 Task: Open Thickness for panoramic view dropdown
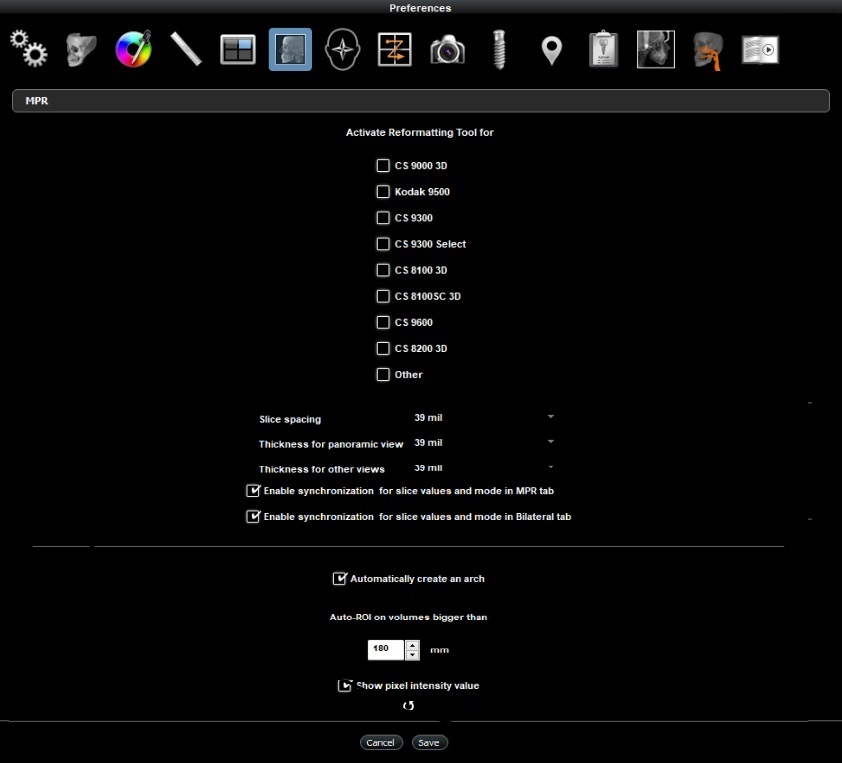point(550,442)
